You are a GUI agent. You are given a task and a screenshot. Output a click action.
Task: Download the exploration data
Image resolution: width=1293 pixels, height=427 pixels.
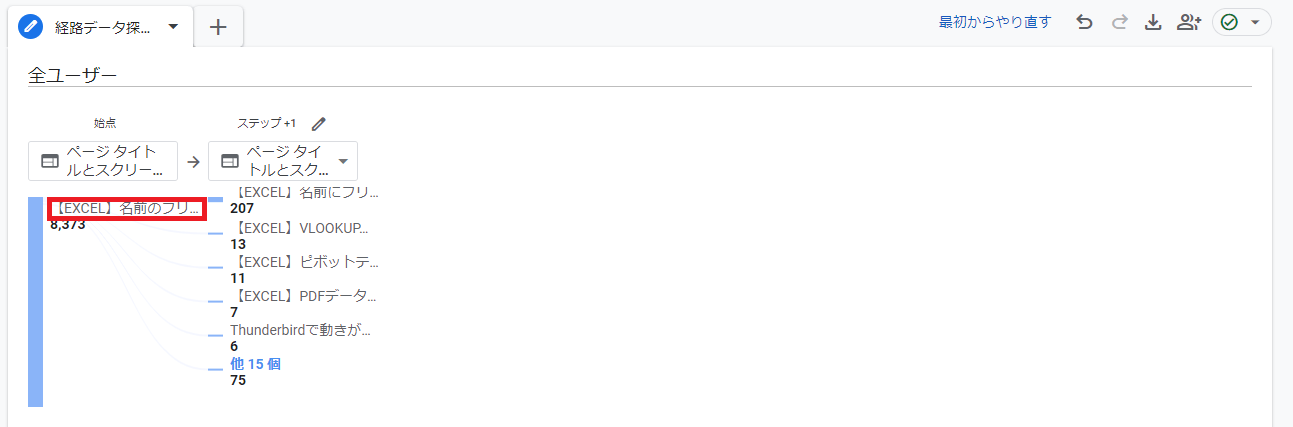tap(1153, 22)
